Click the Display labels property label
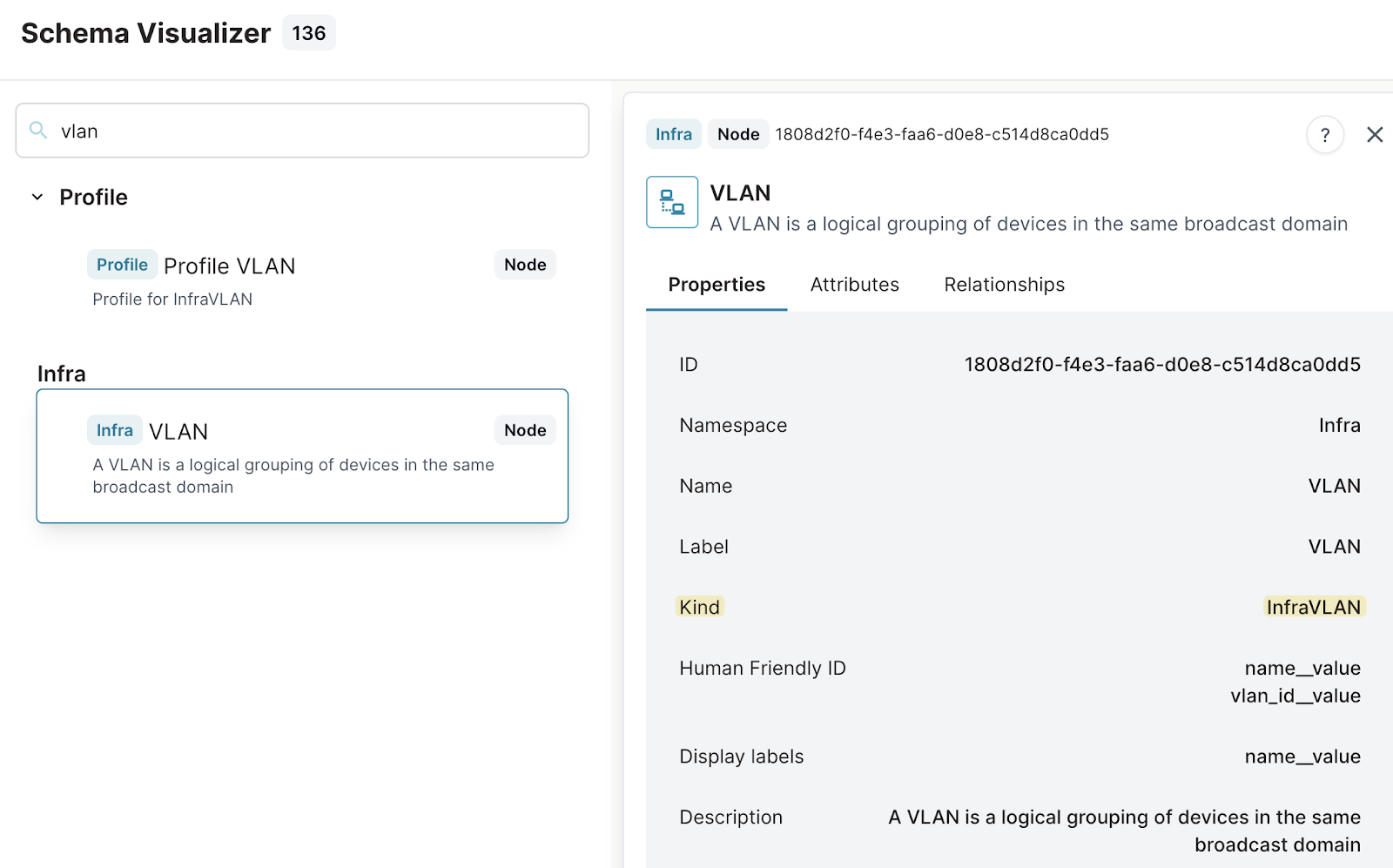Screen dimensions: 1393x868 point(742,757)
